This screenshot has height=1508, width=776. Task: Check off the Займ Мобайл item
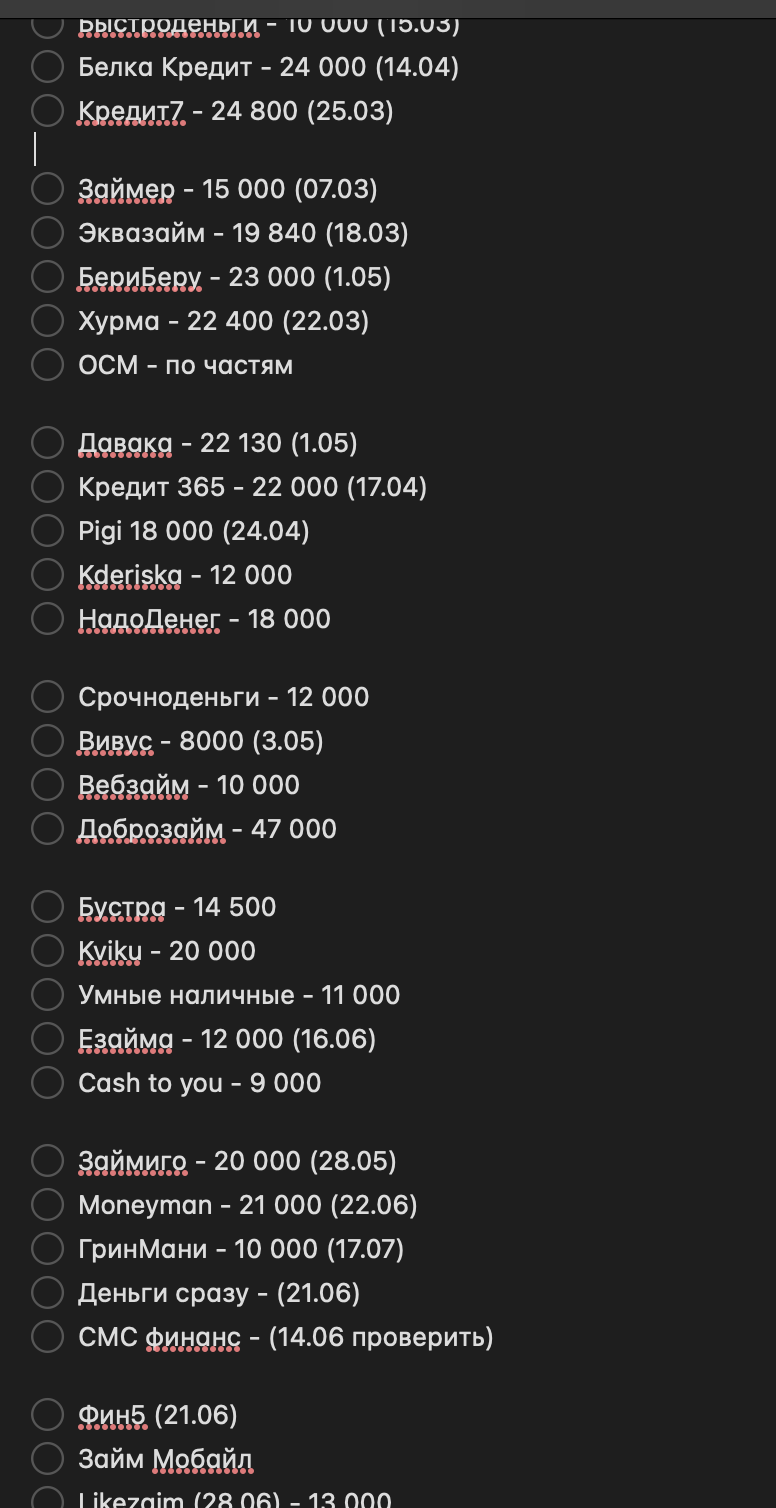coord(47,1459)
